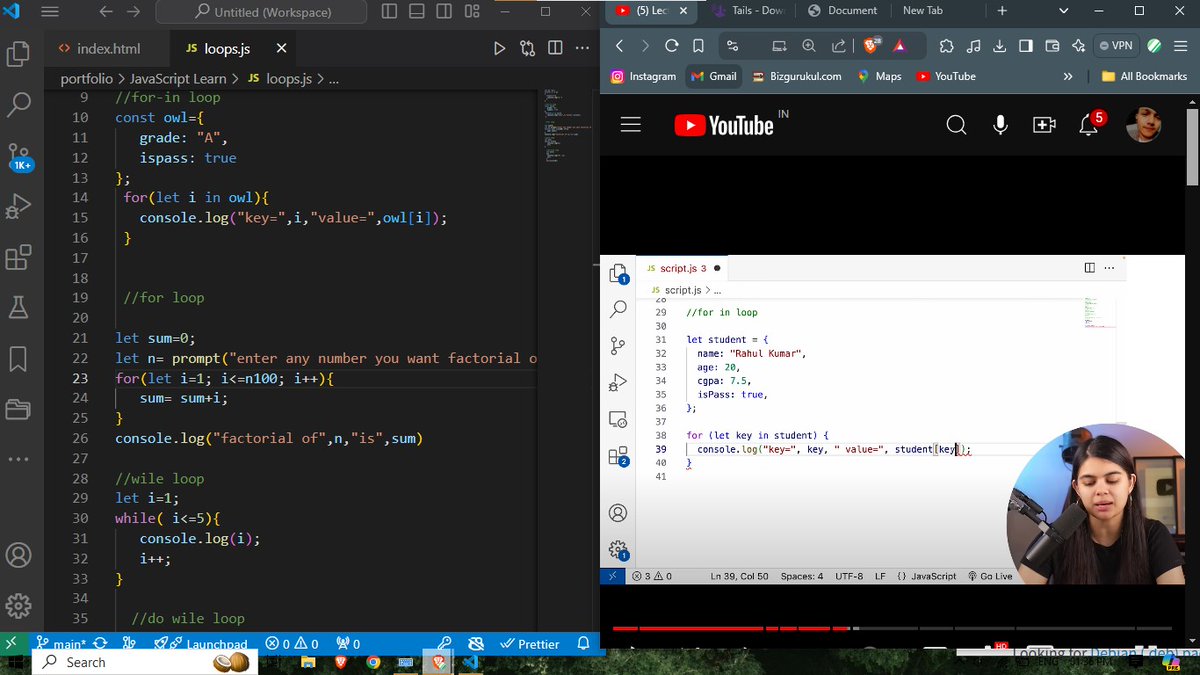
Task: Close the loops.js tab
Action: point(281,48)
